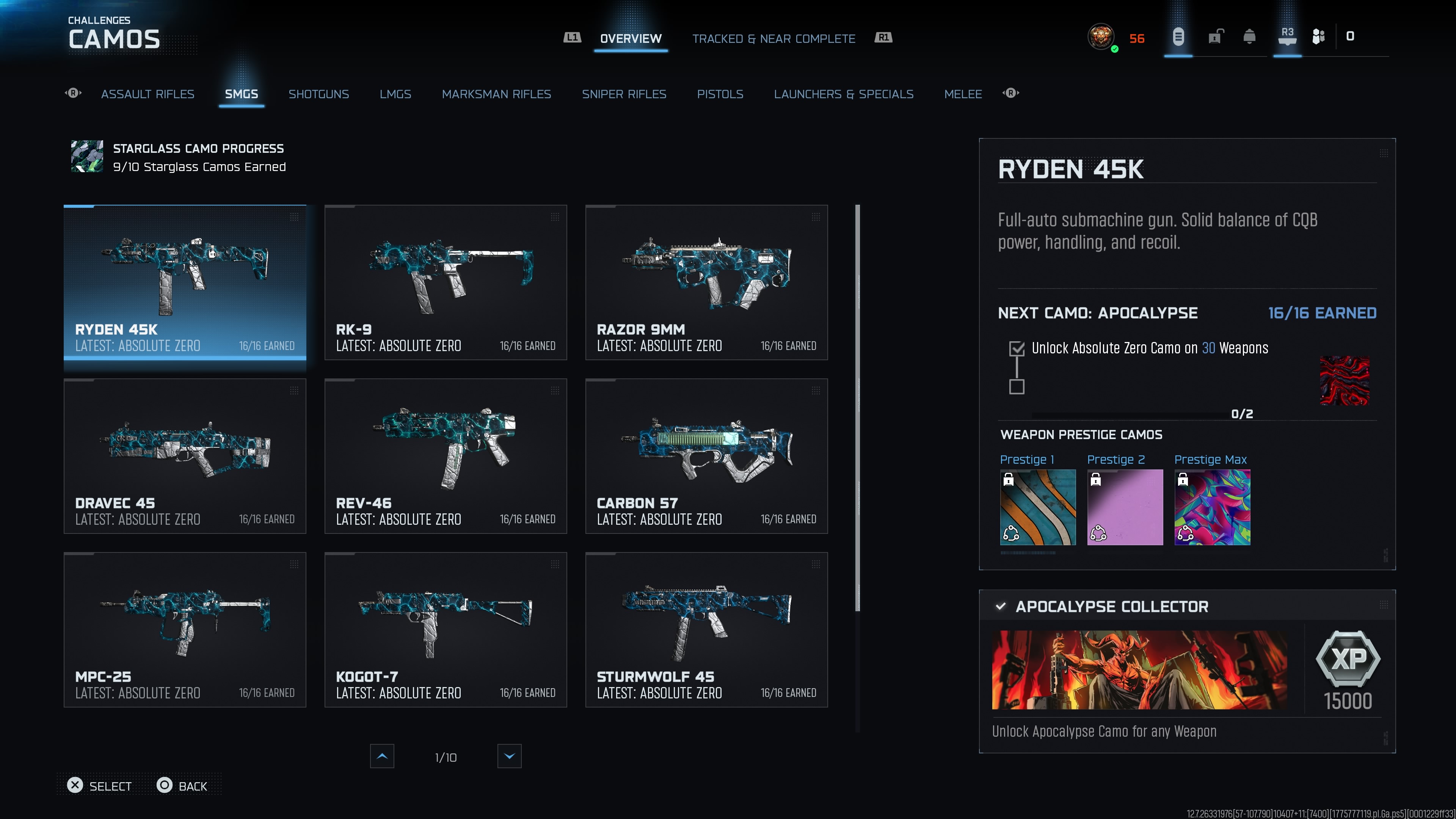Click the padlock icon in the top bar
Image resolution: width=1456 pixels, height=819 pixels.
tap(1216, 37)
